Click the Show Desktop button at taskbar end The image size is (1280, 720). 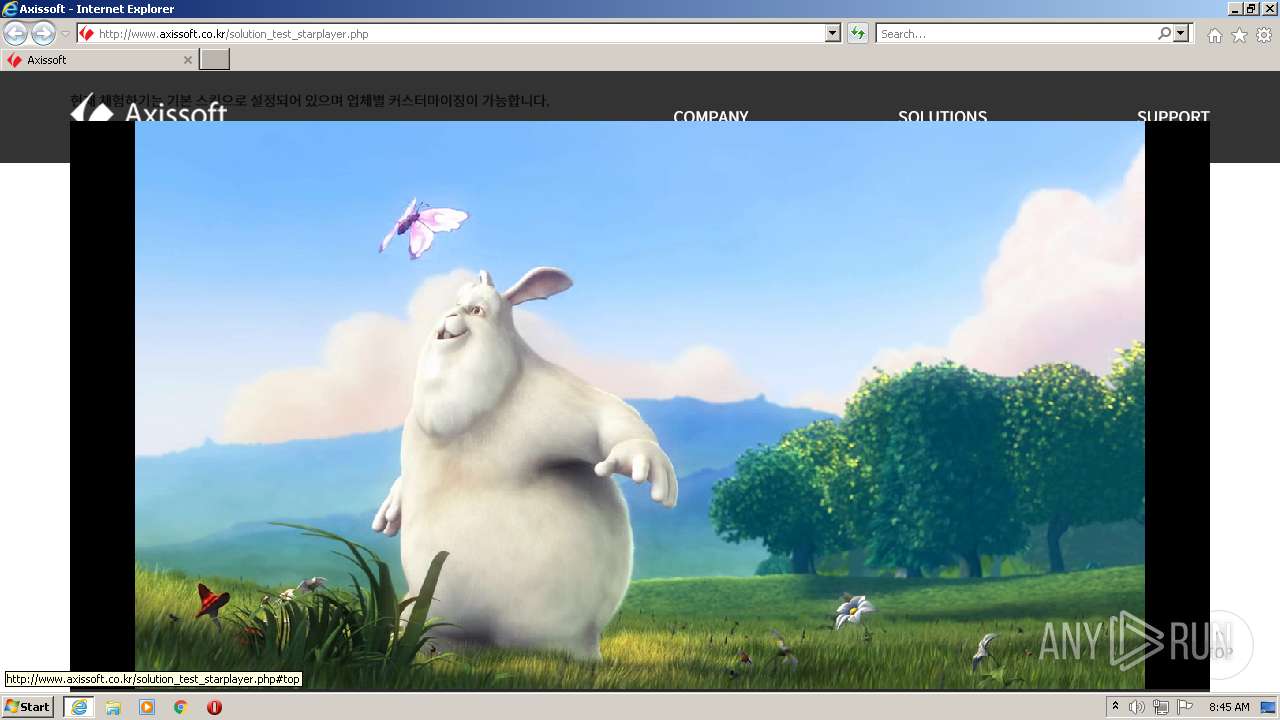(x=1270, y=707)
